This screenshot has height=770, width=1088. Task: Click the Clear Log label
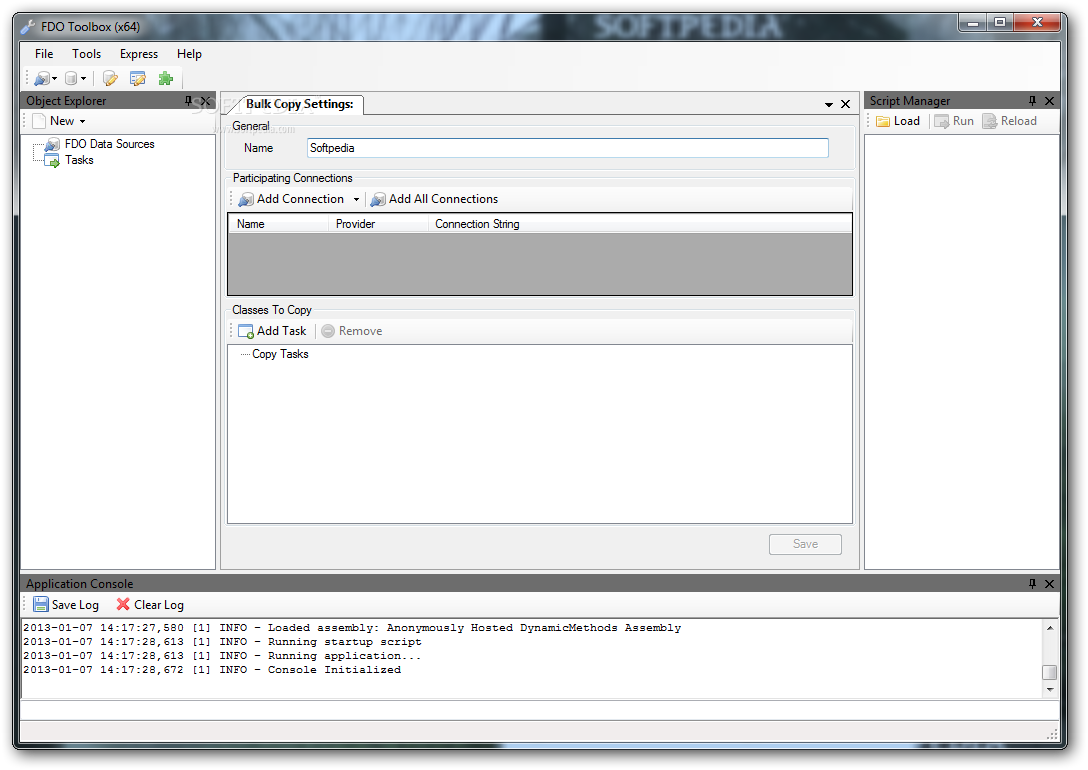(159, 605)
